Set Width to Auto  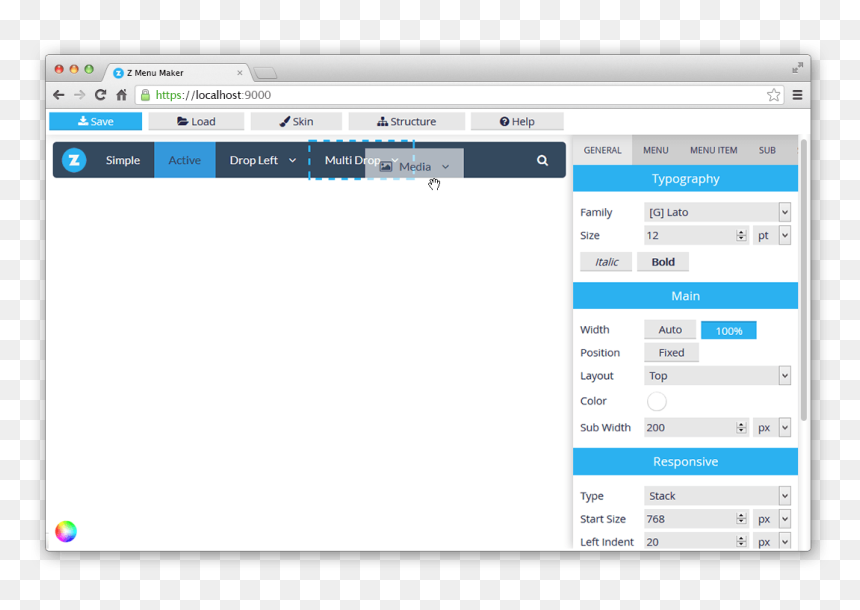670,330
